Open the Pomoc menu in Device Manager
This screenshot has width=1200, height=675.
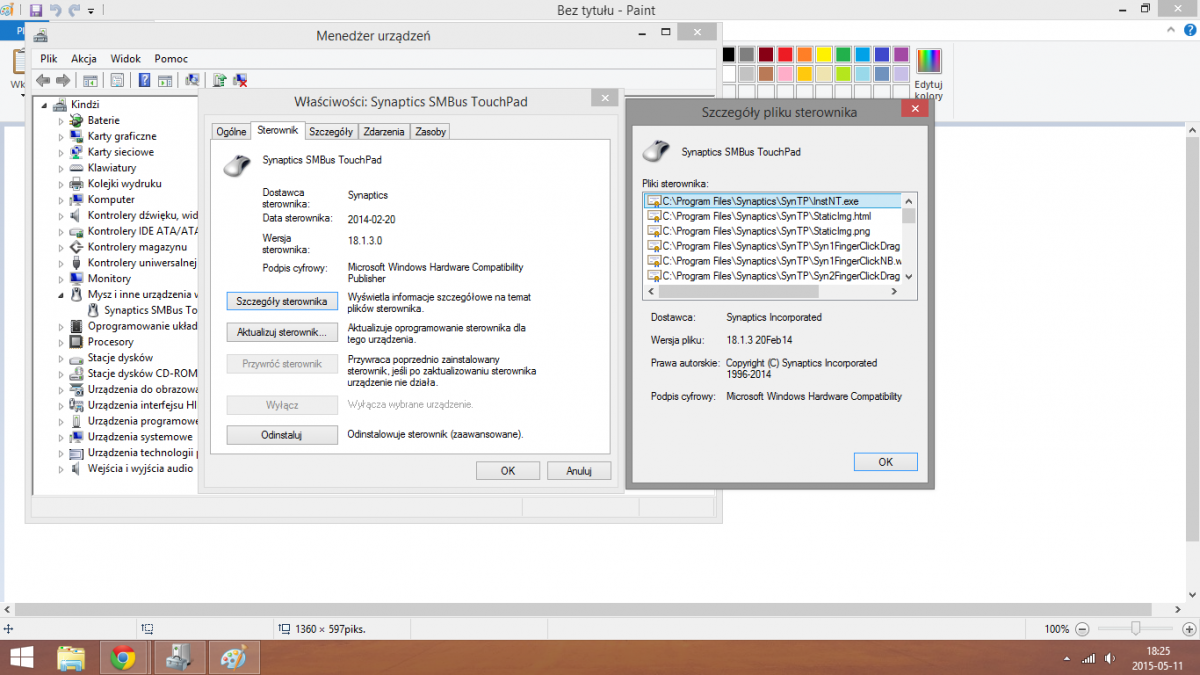pyautogui.click(x=171, y=59)
